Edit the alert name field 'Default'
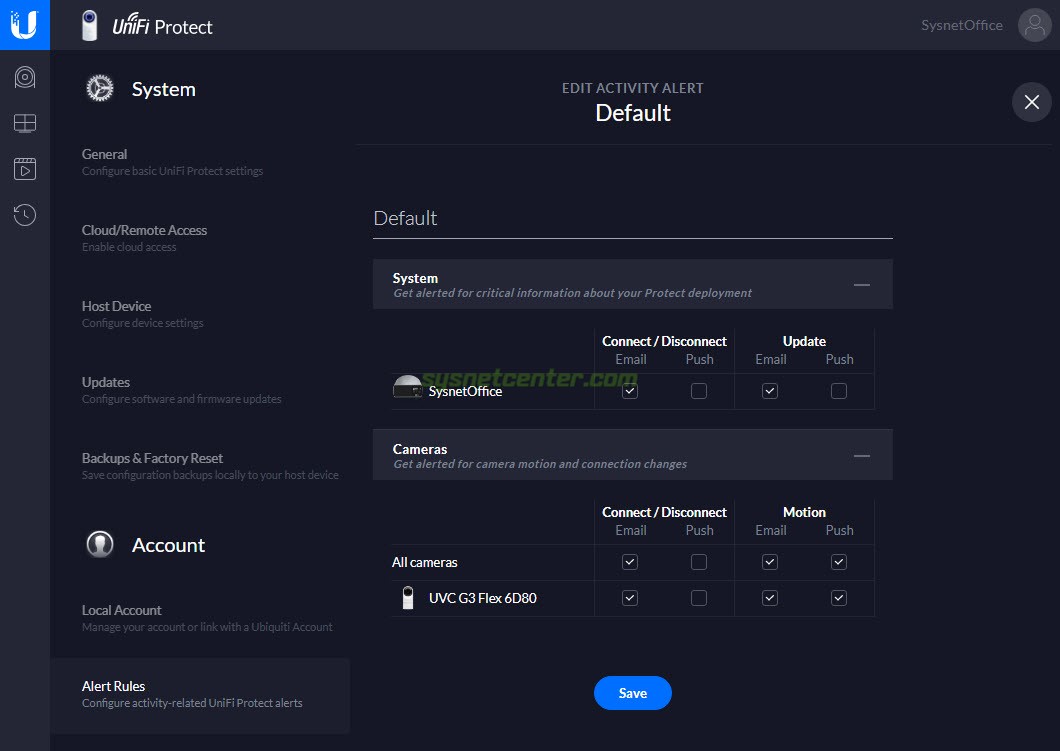The width and height of the screenshot is (1060, 751). click(x=633, y=218)
